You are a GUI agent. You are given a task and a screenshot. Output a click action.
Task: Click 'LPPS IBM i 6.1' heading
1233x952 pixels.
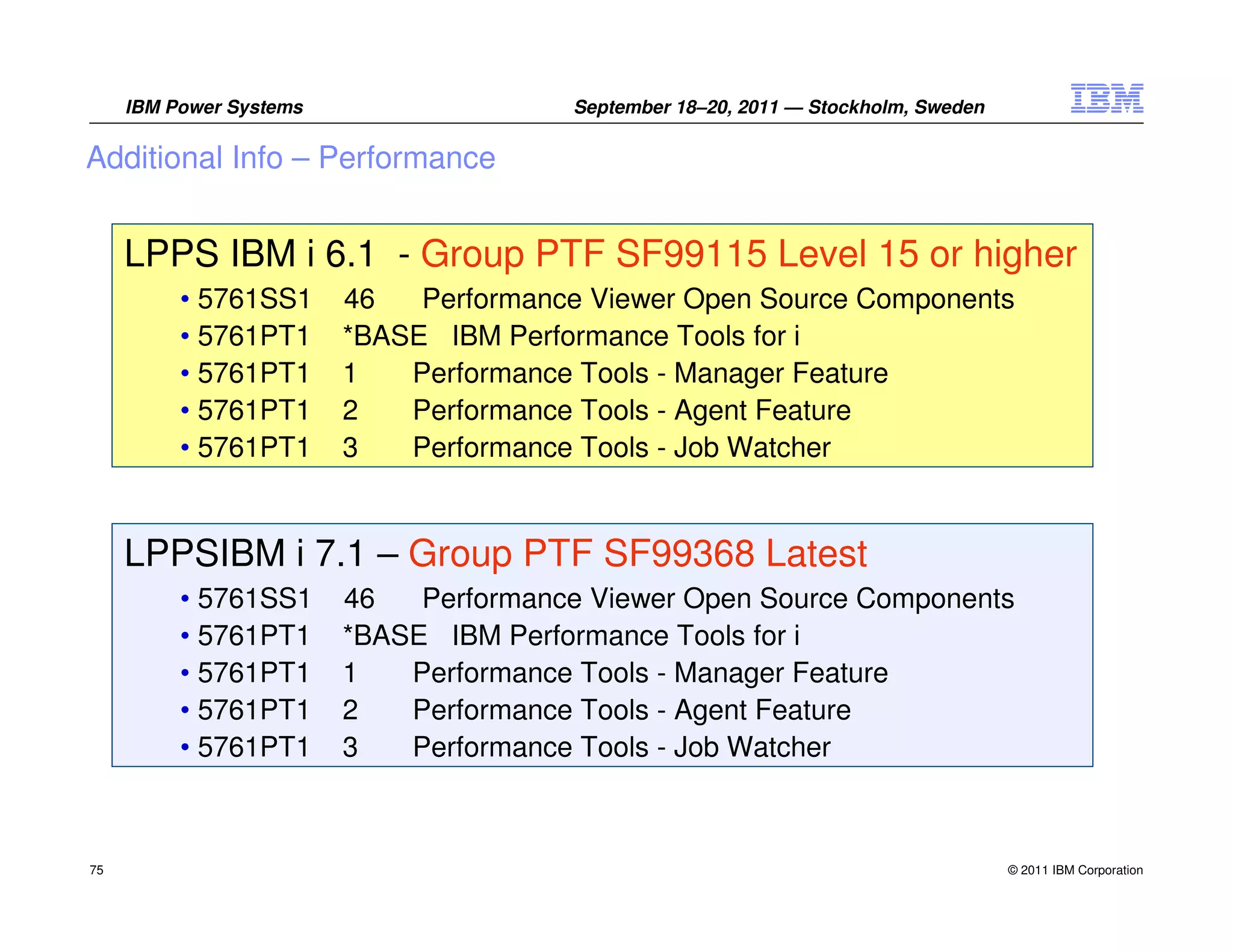click(250, 253)
